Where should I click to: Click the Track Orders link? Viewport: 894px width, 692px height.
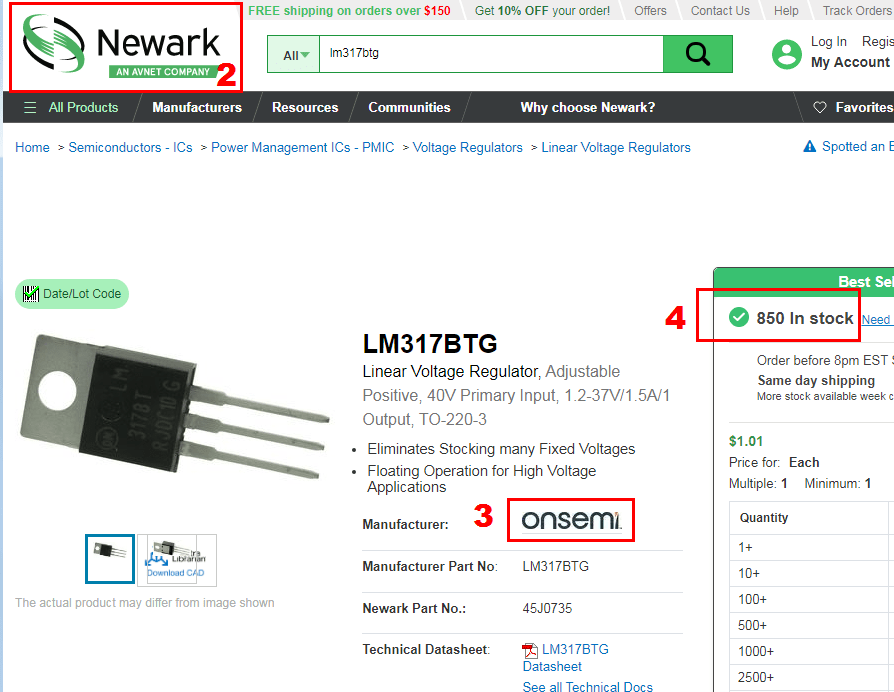857,11
